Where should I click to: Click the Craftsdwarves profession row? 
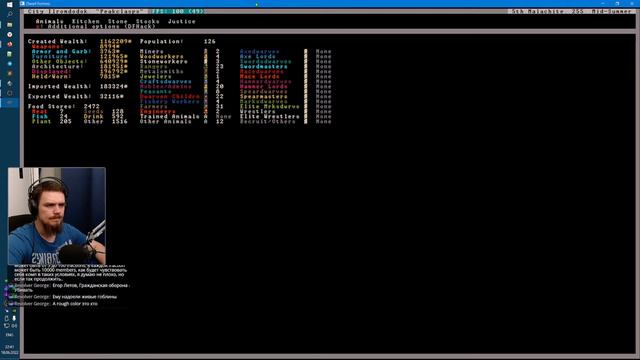click(180, 81)
